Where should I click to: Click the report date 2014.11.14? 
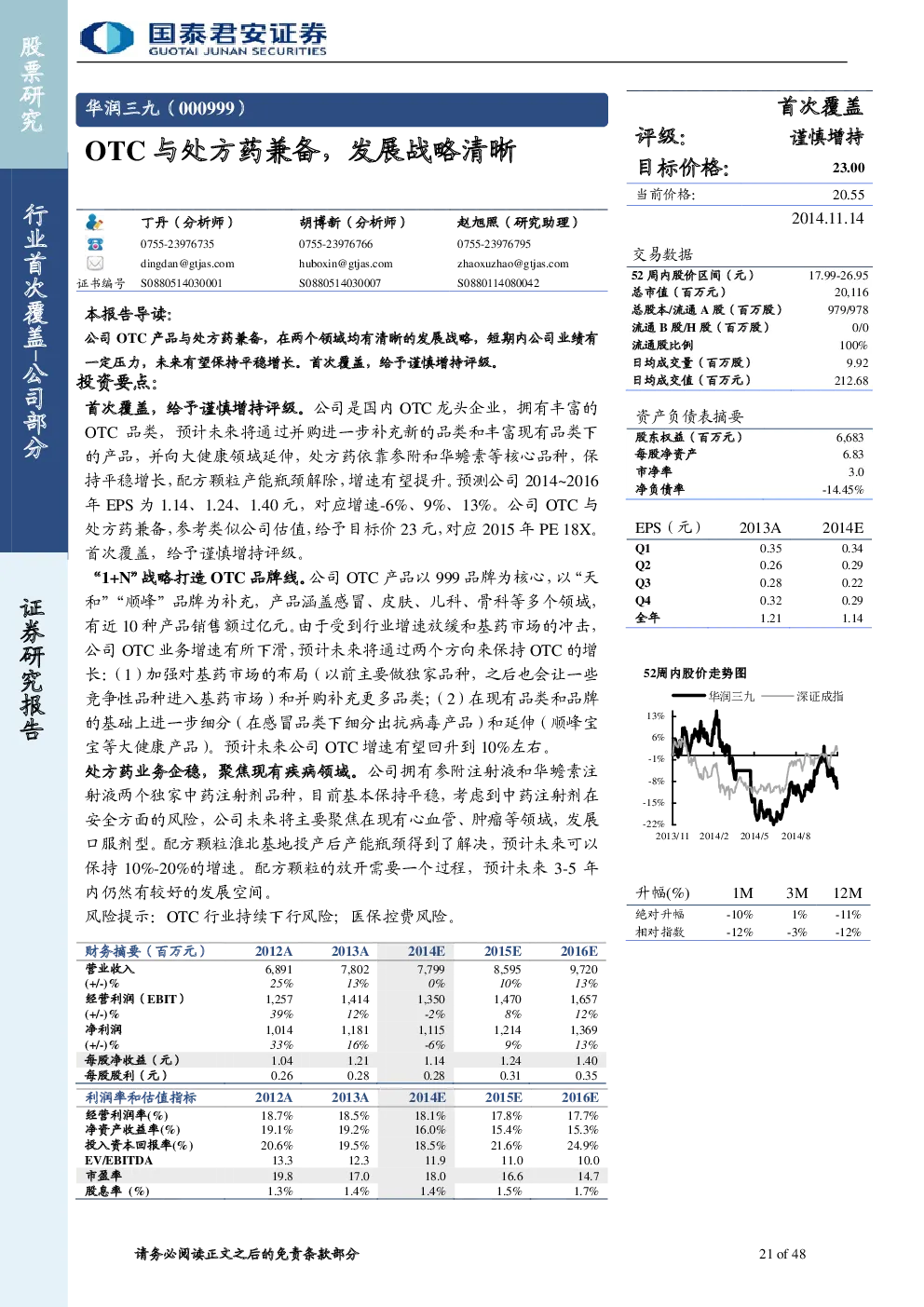point(828,218)
